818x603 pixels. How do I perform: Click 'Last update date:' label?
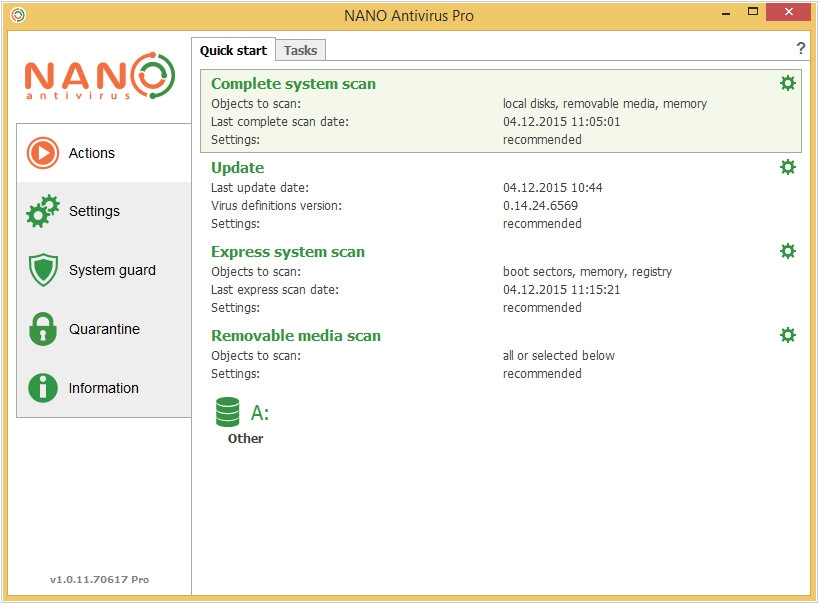click(260, 187)
